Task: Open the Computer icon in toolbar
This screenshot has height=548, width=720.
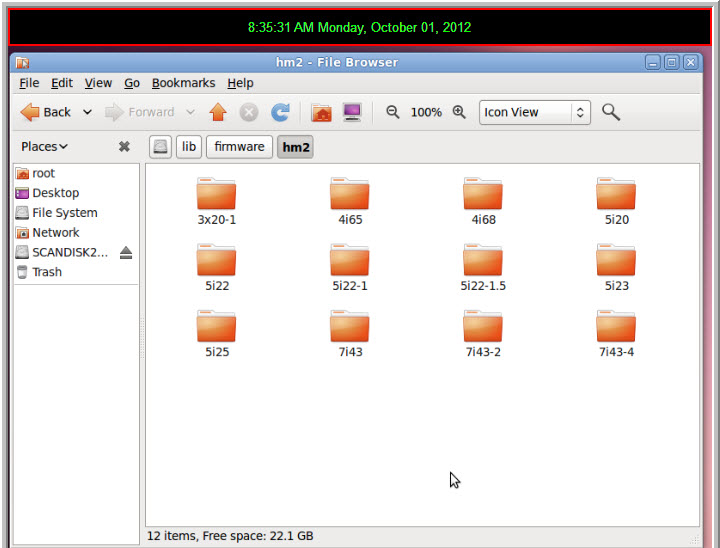Action: click(x=352, y=113)
